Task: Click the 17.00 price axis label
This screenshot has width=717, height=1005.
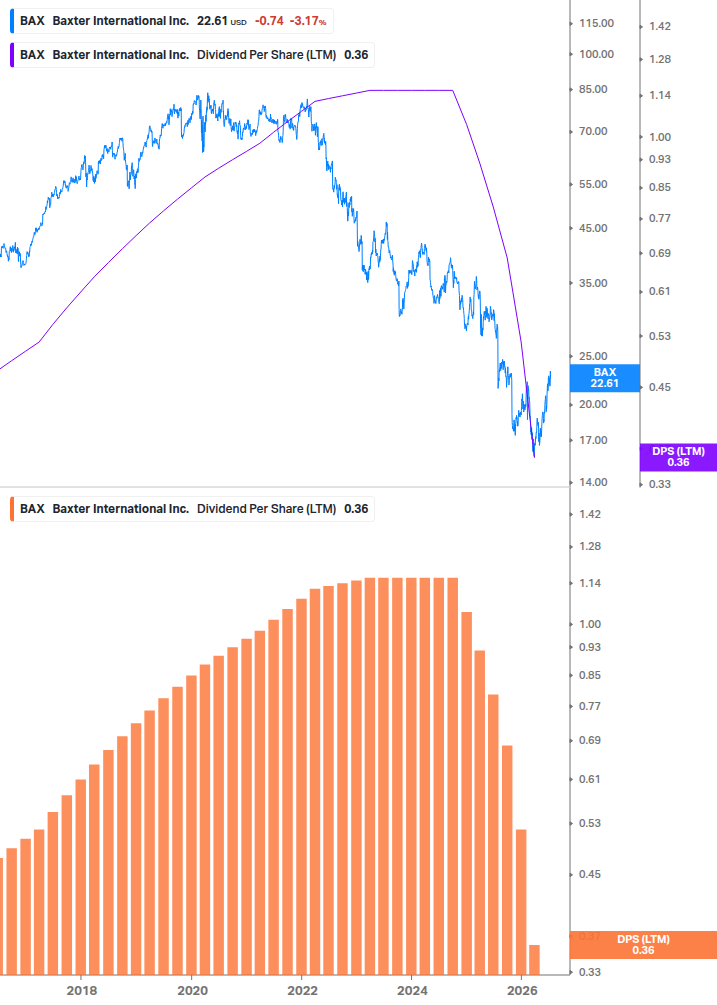Action: pos(593,440)
